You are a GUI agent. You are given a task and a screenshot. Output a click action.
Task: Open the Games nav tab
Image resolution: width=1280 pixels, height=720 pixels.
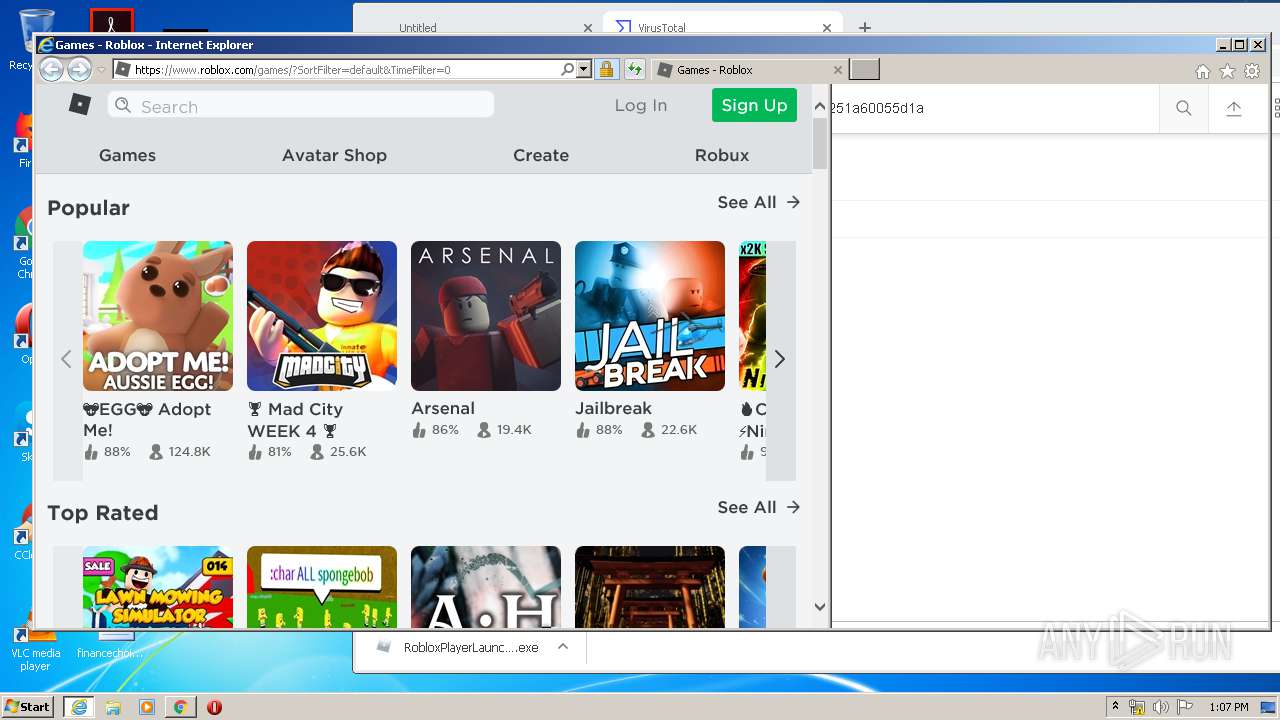click(127, 155)
